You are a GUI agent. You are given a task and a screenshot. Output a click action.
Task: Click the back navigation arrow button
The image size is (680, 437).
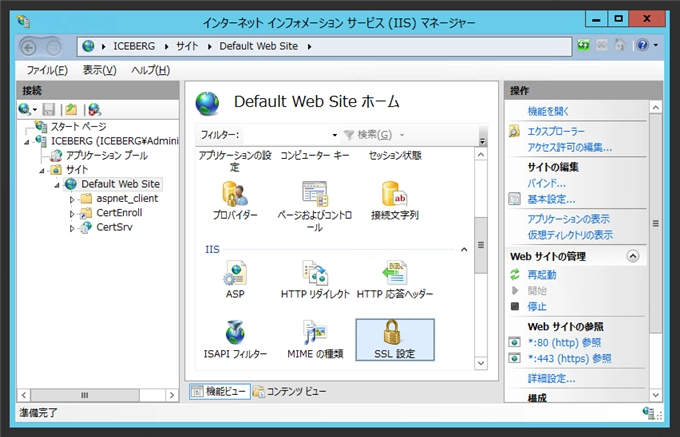(29, 47)
